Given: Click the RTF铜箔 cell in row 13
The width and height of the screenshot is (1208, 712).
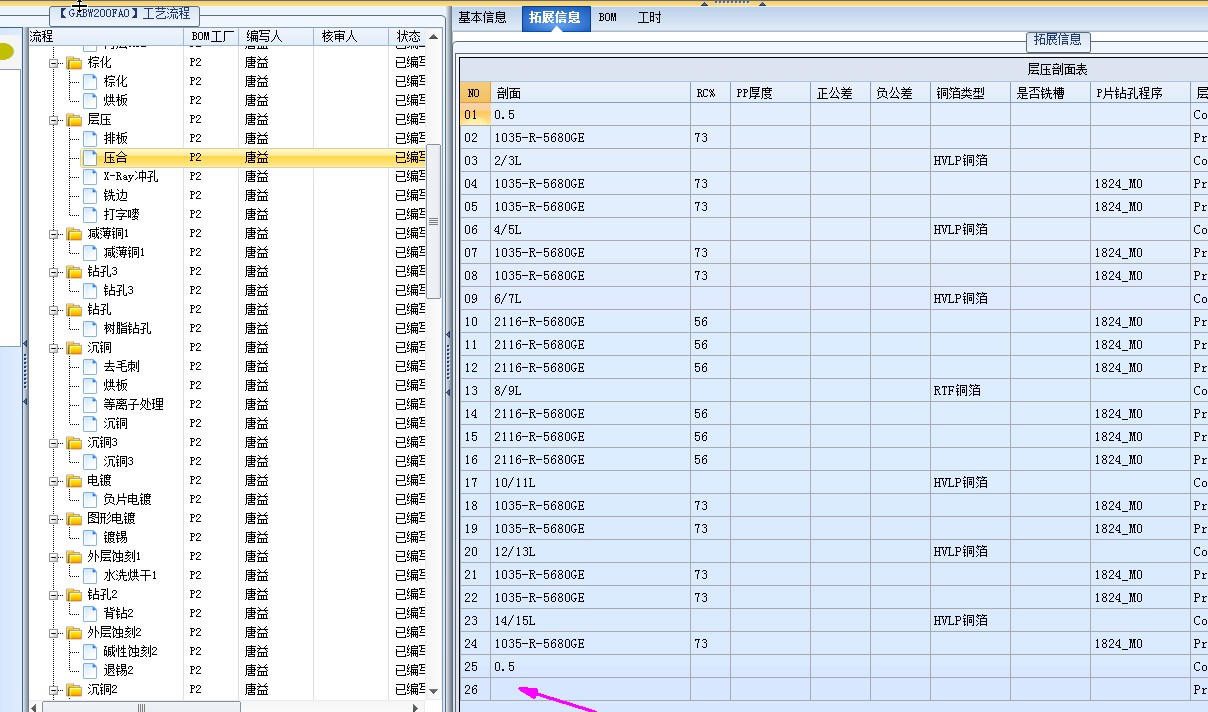Looking at the screenshot, I should (x=970, y=390).
